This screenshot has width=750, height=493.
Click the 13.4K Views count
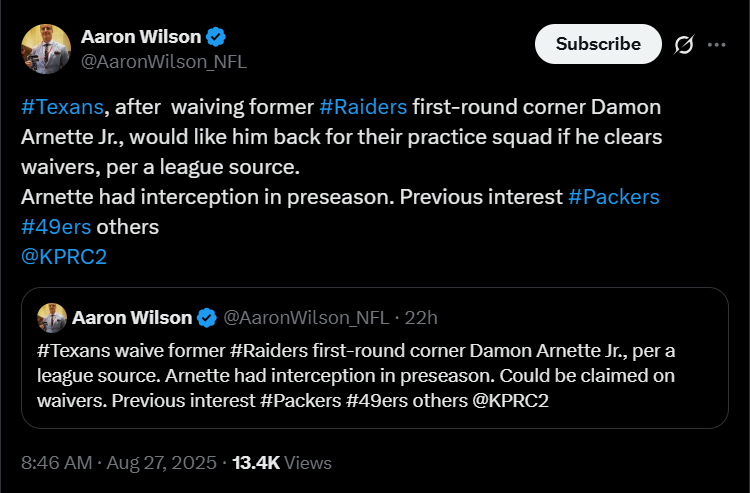(x=282, y=463)
